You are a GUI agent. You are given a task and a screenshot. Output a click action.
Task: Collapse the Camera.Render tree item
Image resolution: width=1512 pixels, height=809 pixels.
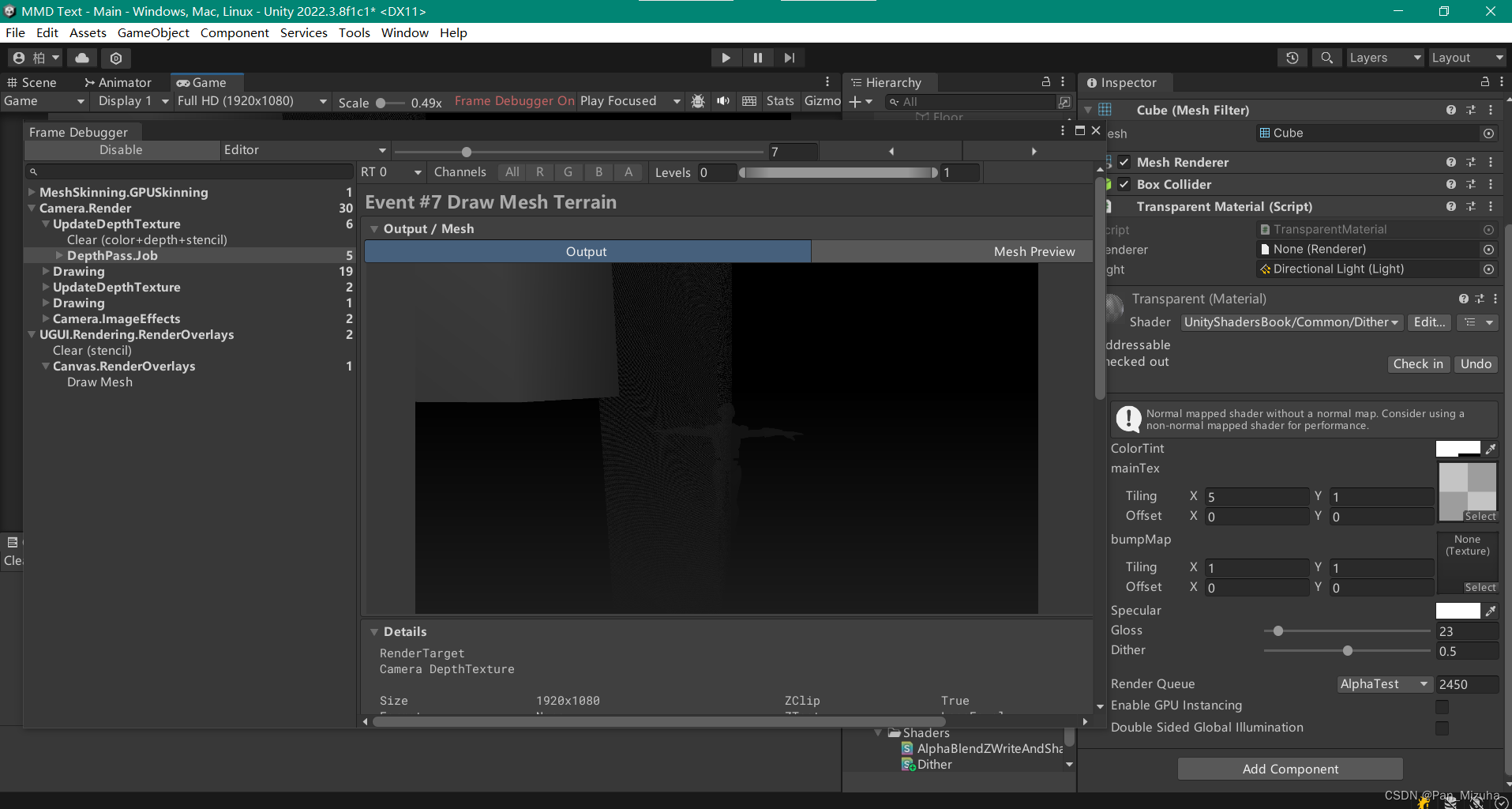[32, 208]
